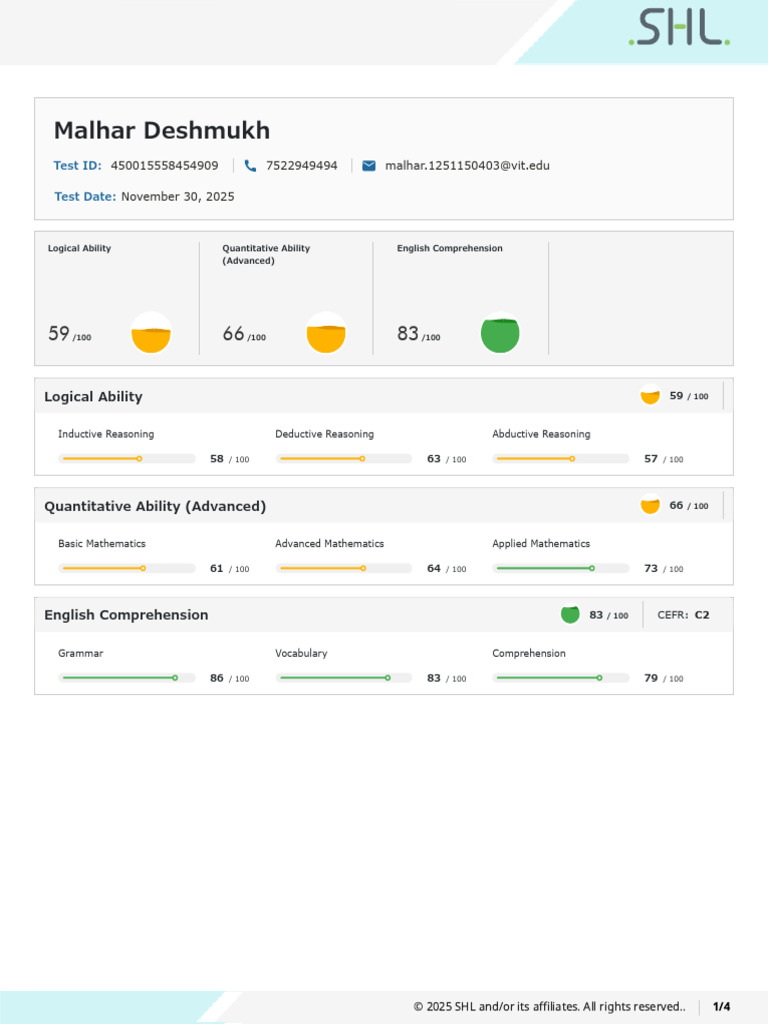
Task: Click the large 83 /100 summary score
Action: pos(419,334)
